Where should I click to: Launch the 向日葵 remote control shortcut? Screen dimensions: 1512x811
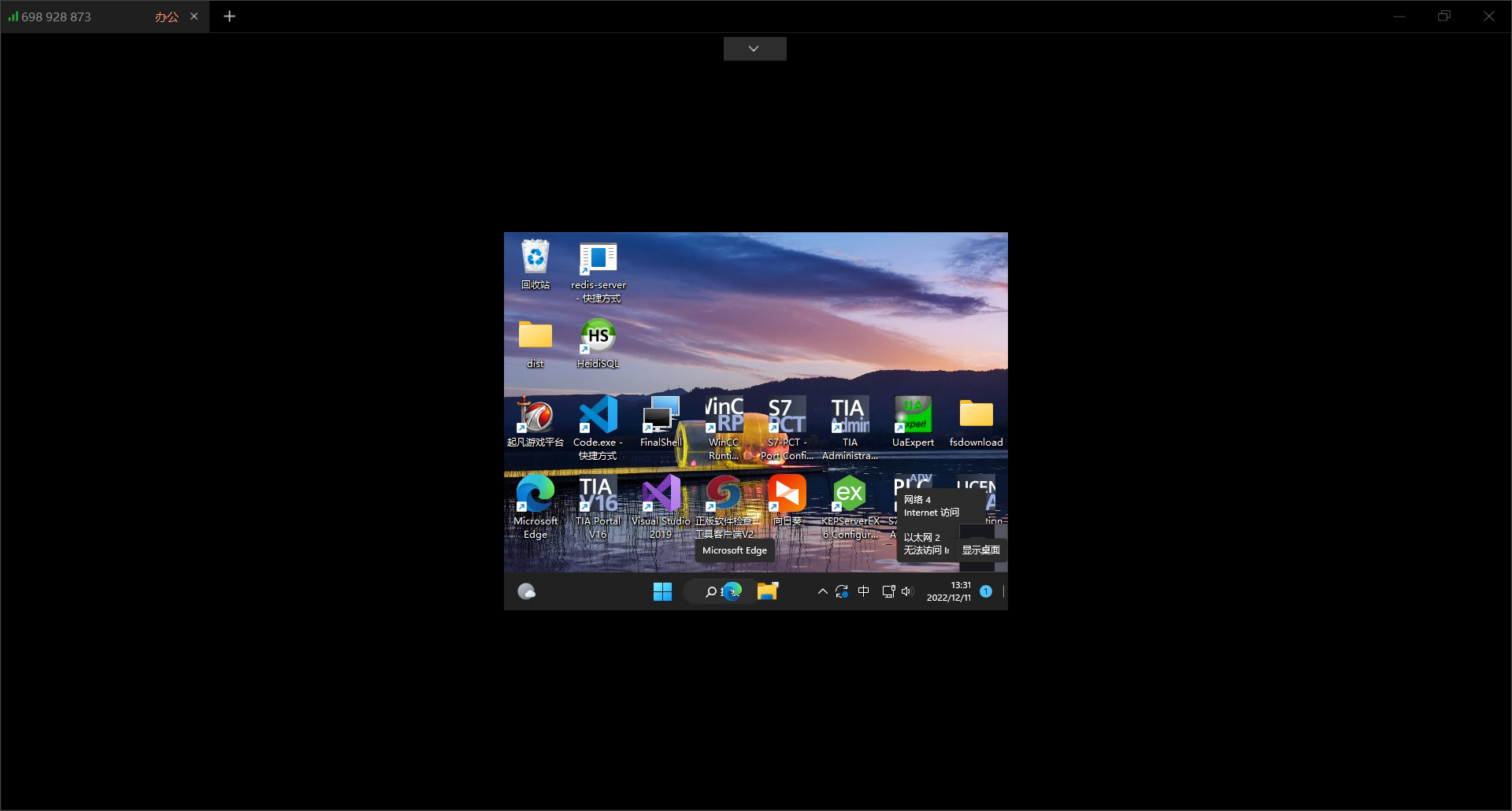pos(787,501)
